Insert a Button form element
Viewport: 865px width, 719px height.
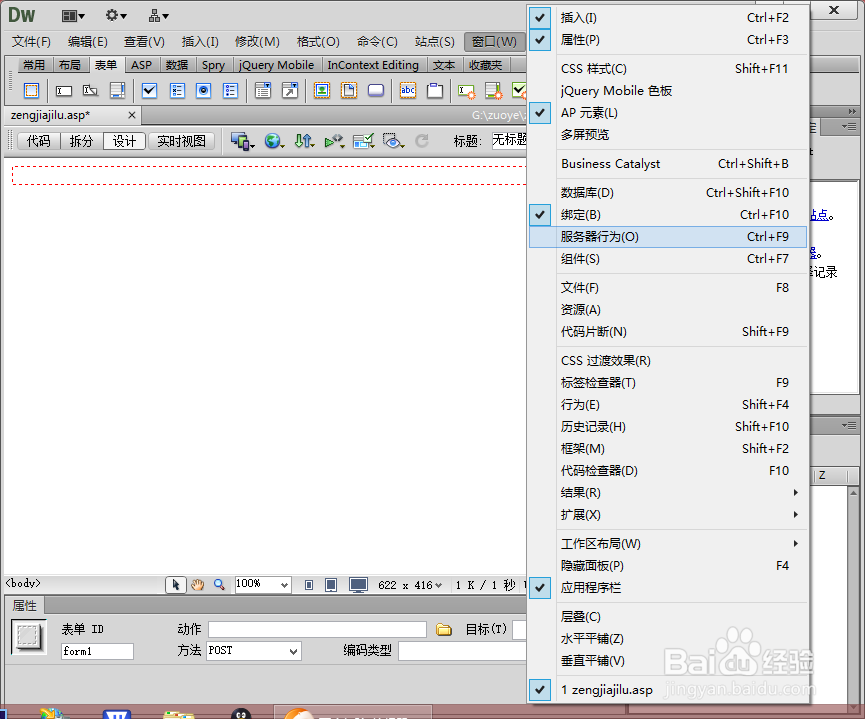click(x=376, y=90)
